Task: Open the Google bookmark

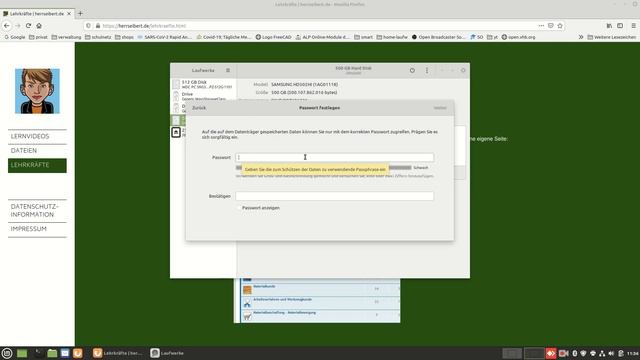Action: [15, 37]
